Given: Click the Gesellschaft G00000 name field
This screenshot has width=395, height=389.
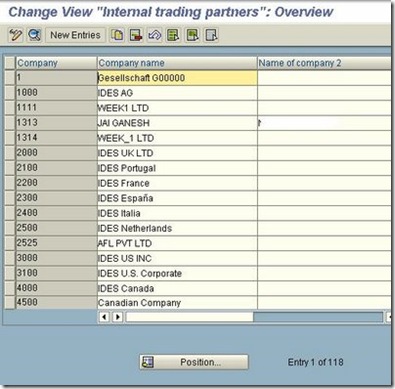Looking at the screenshot, I should coord(177,78).
